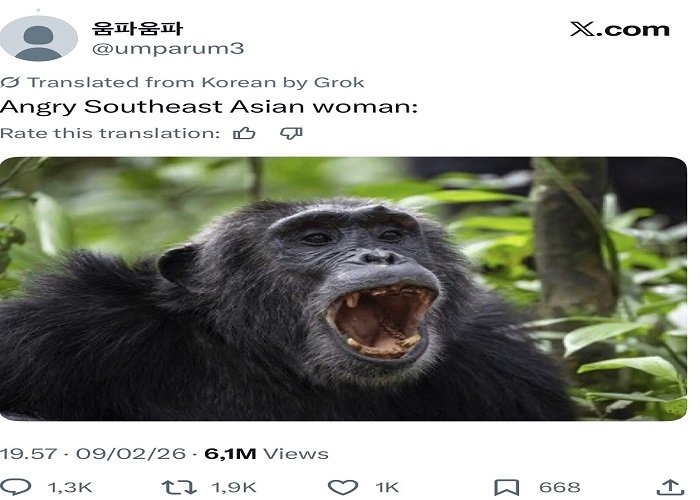Screen dimensions: 700x500
Task: Click the 09/02/26 post date
Action: [131, 454]
